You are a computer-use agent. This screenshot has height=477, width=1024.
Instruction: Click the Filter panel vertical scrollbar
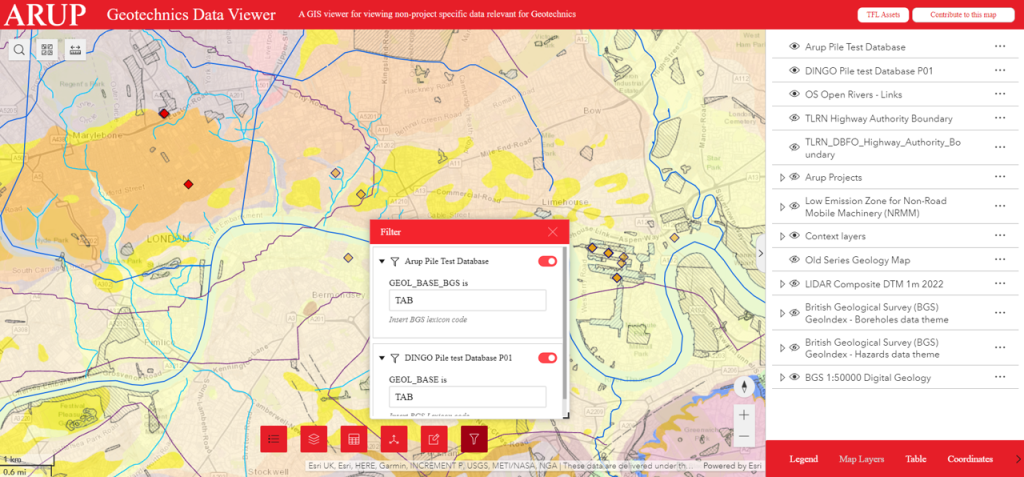tap(565, 324)
